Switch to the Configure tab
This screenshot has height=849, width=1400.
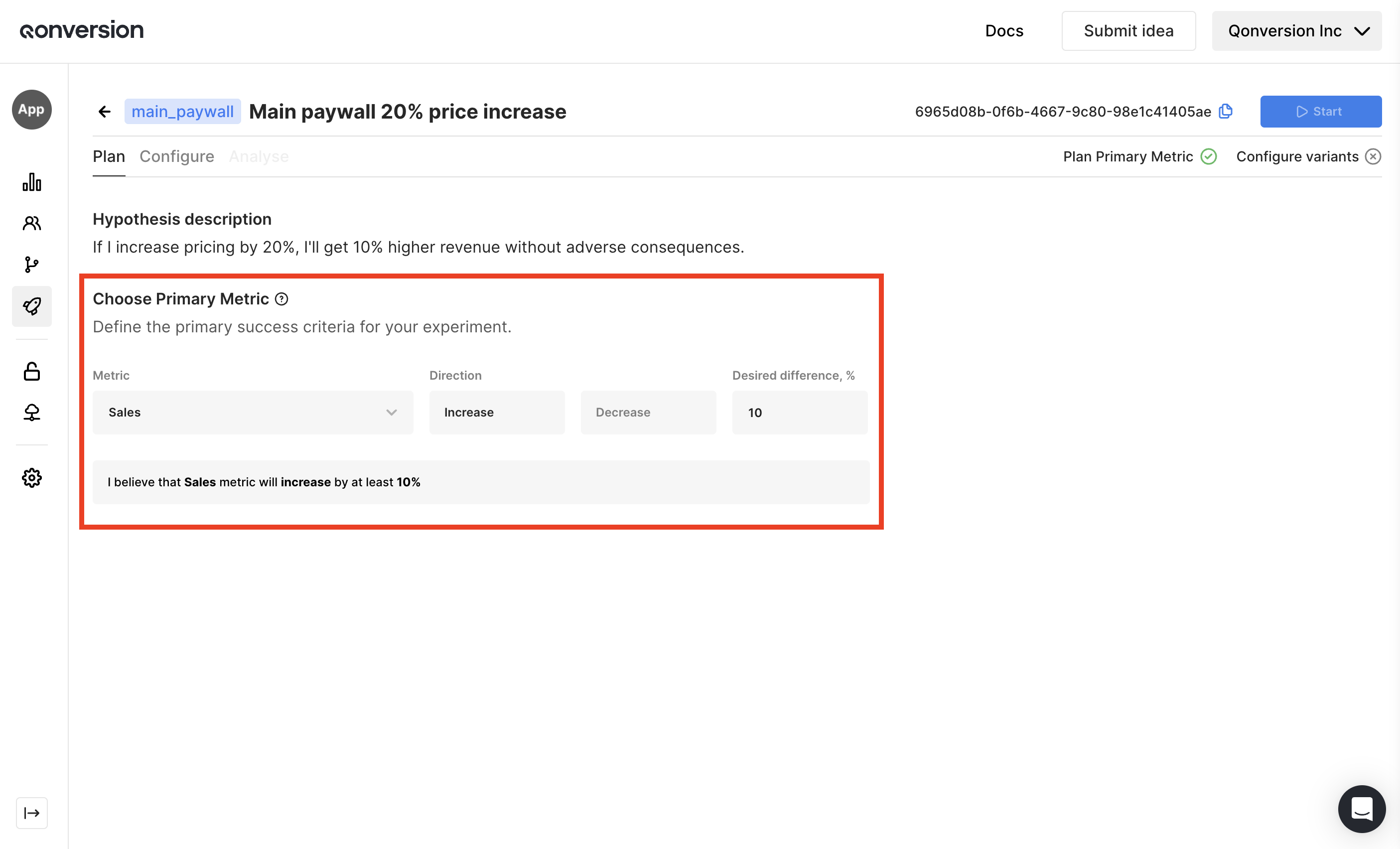pos(177,156)
